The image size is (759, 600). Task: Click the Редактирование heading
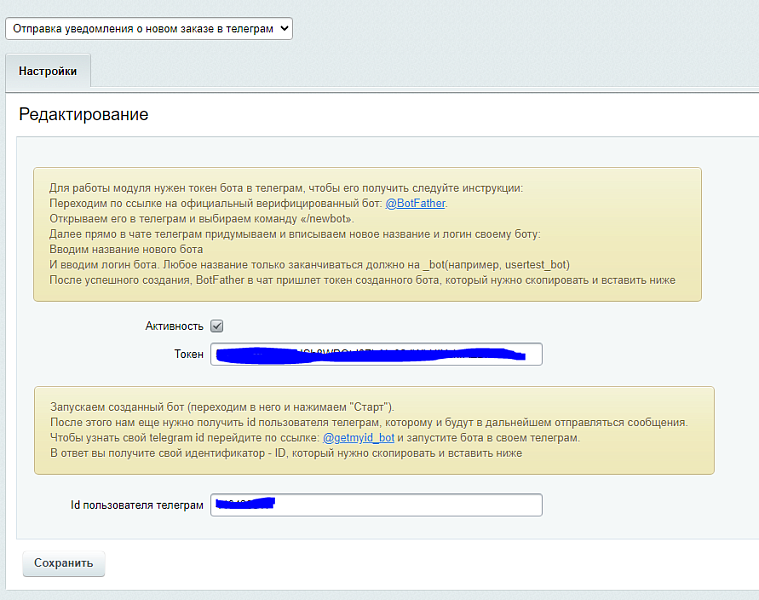pos(84,114)
